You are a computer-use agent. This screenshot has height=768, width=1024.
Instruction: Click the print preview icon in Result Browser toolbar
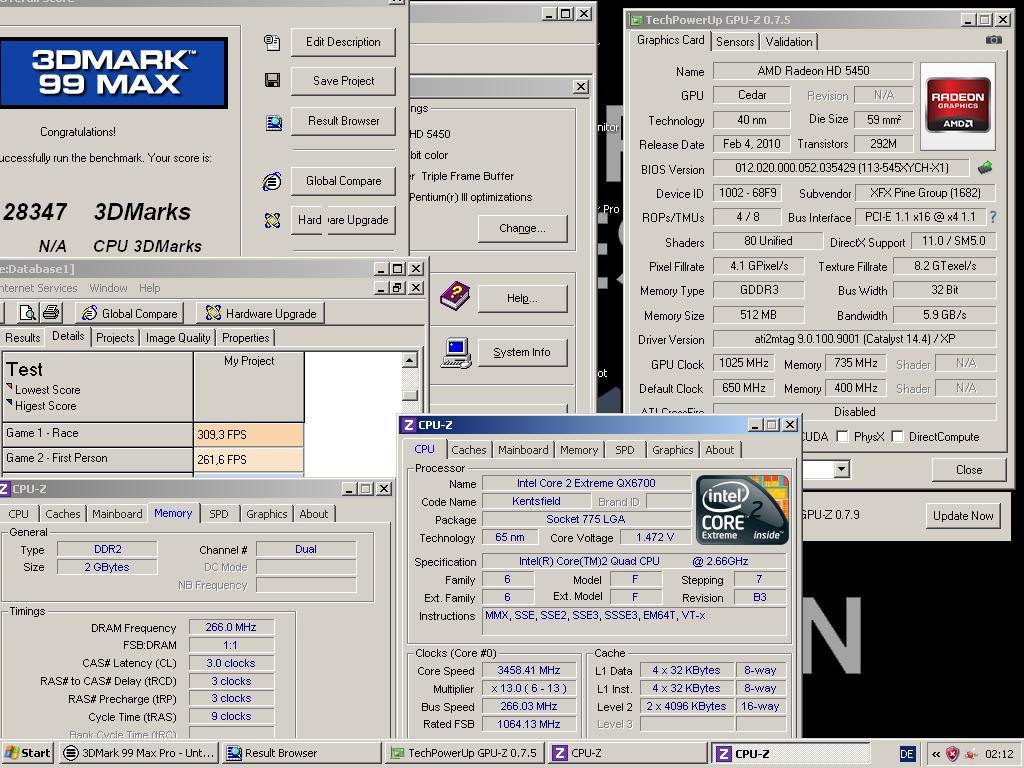[27, 313]
